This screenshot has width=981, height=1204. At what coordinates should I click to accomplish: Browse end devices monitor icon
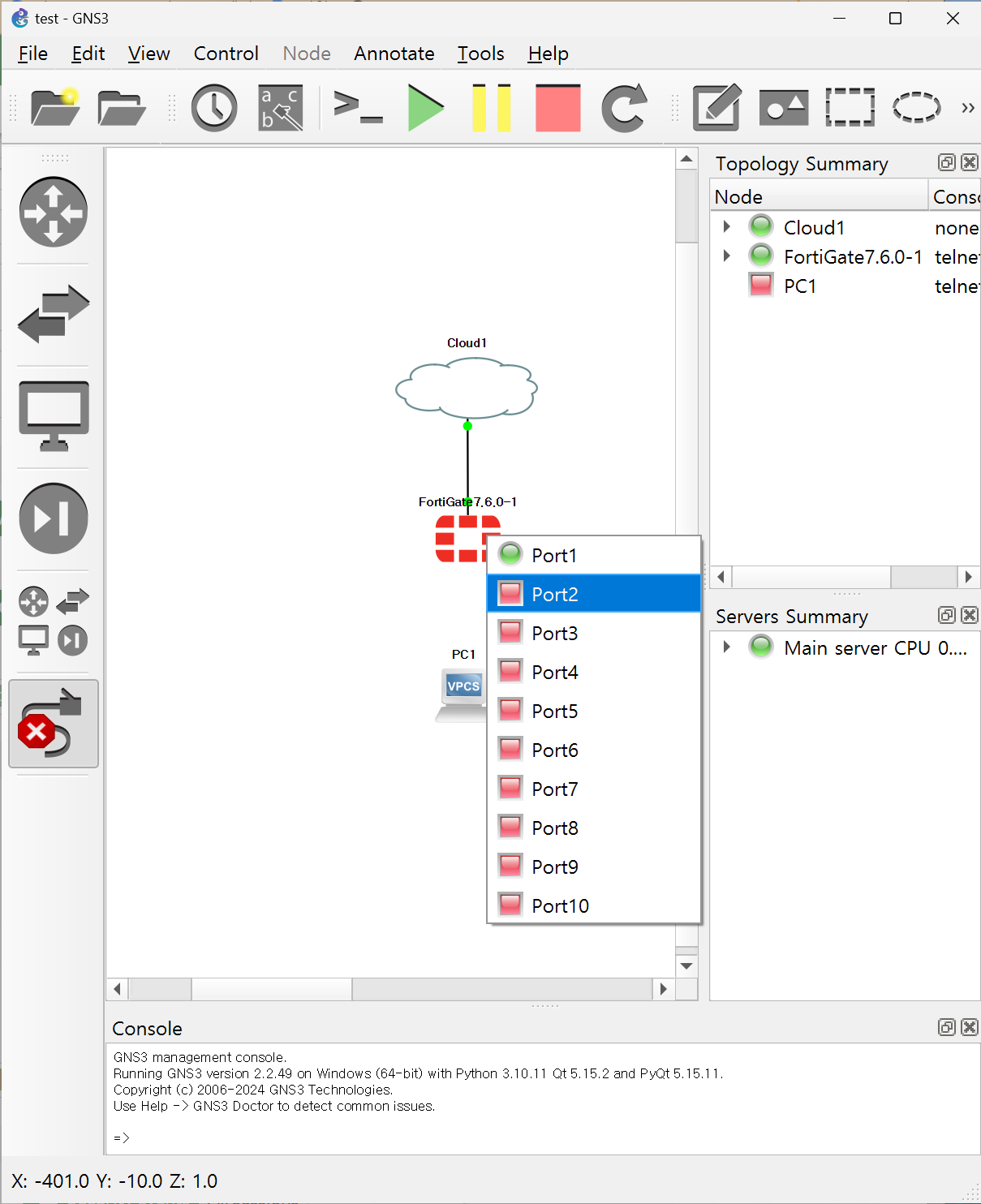[54, 416]
